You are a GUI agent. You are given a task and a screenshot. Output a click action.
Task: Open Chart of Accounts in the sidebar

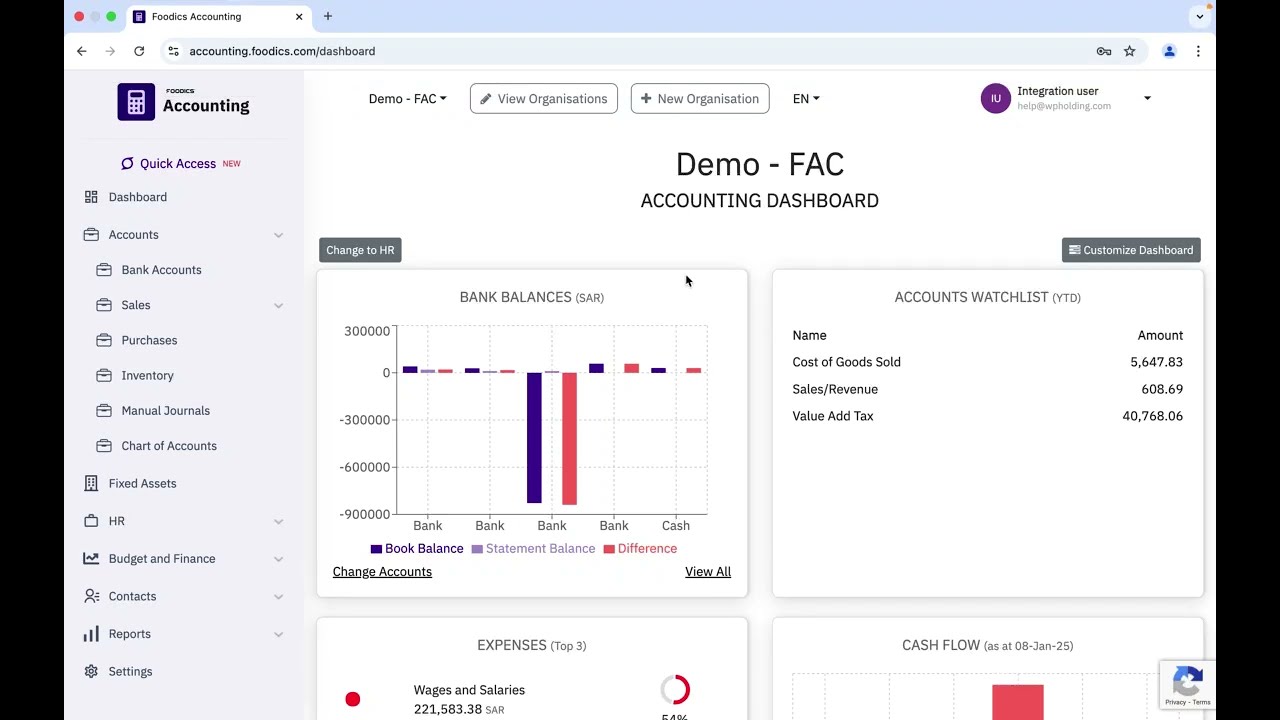point(169,446)
